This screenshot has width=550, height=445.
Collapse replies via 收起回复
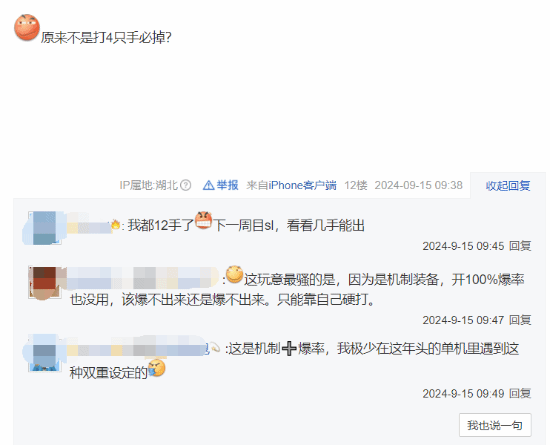(x=508, y=186)
